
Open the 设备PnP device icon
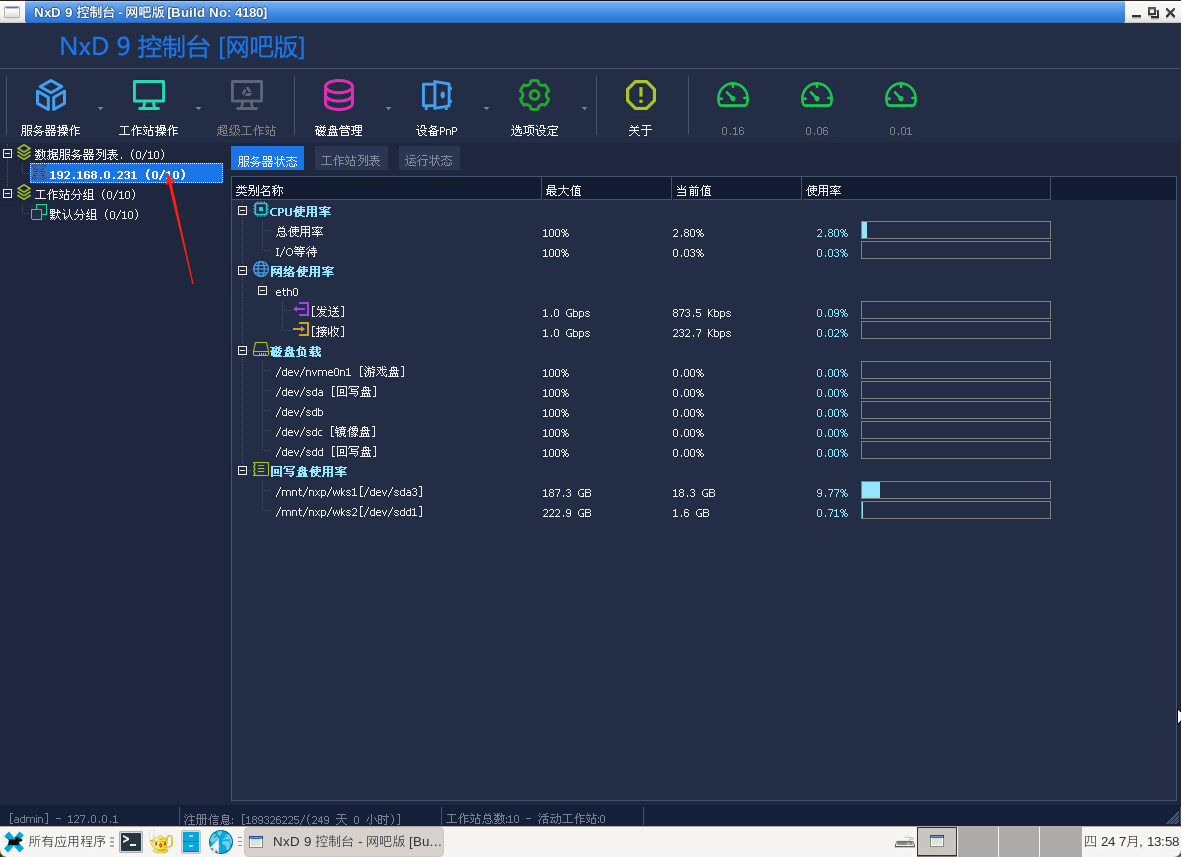click(436, 95)
